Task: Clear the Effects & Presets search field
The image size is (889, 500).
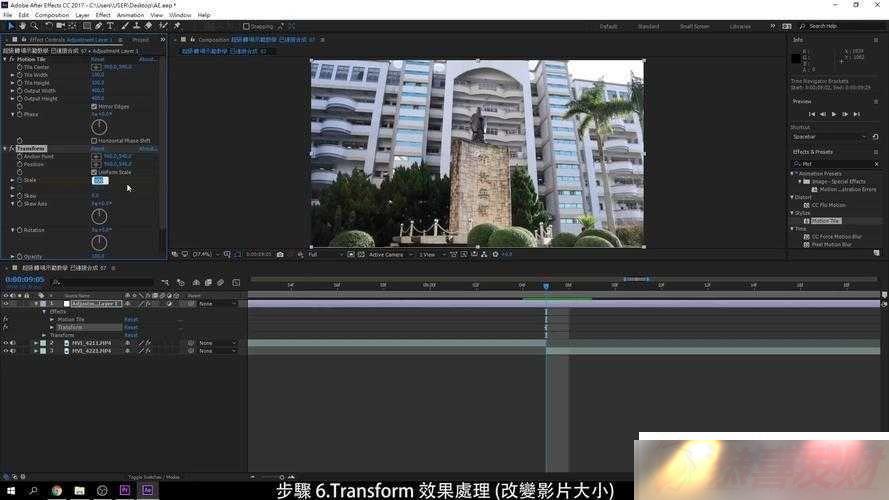Action: click(876, 164)
